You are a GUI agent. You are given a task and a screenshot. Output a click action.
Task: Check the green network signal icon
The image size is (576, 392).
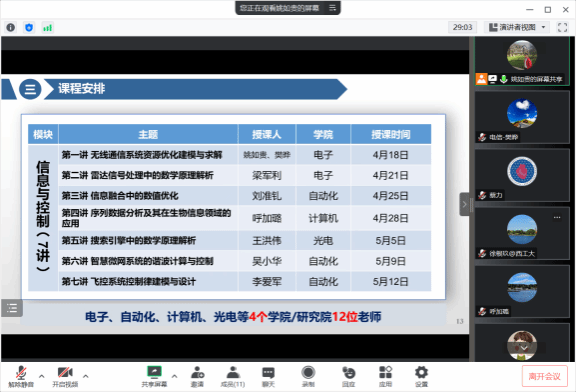pos(47,28)
